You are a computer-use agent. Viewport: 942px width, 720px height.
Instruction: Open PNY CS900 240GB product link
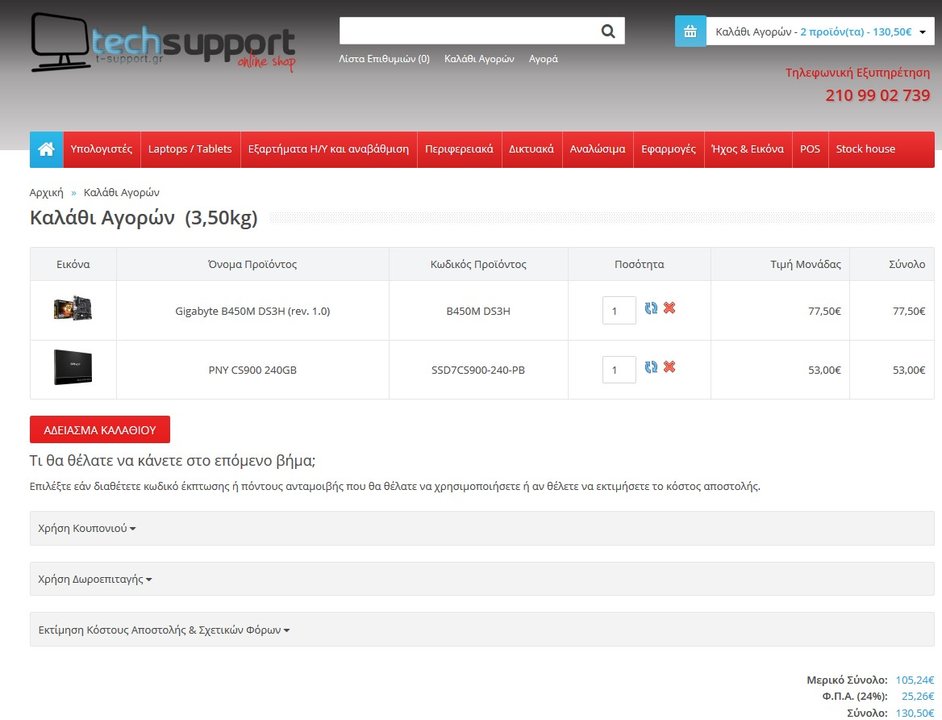click(252, 370)
